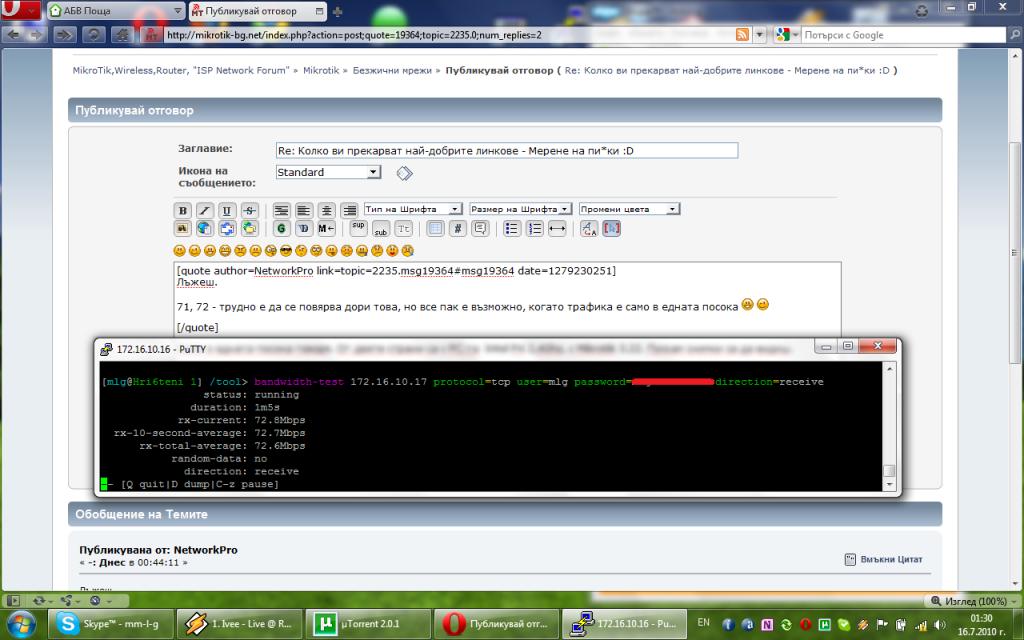Apply strikethrough formatting to text
1024x640 pixels.
(x=249, y=210)
